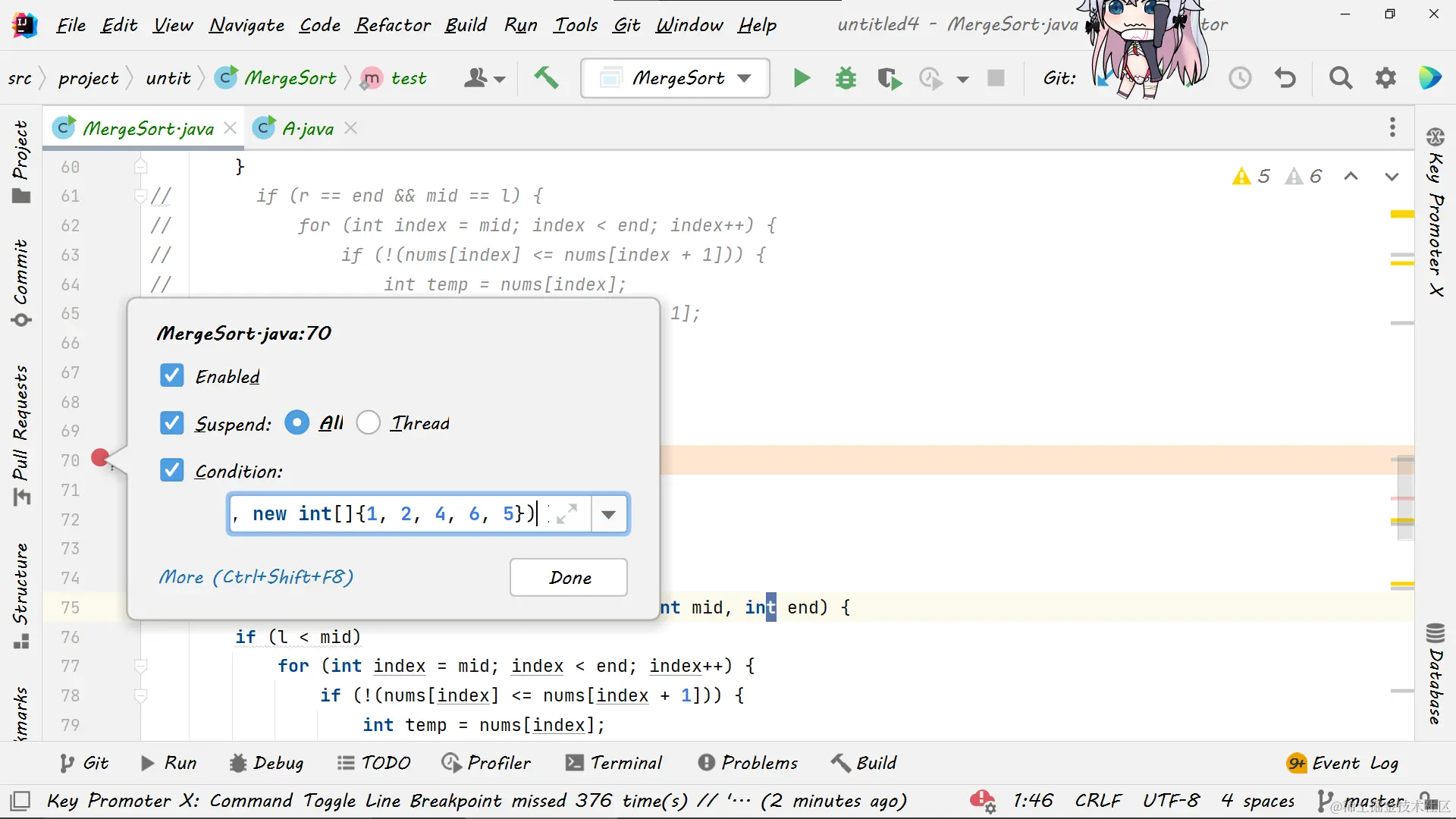This screenshot has width=1456, height=819.
Task: Expand the condition field editor
Action: (x=567, y=513)
